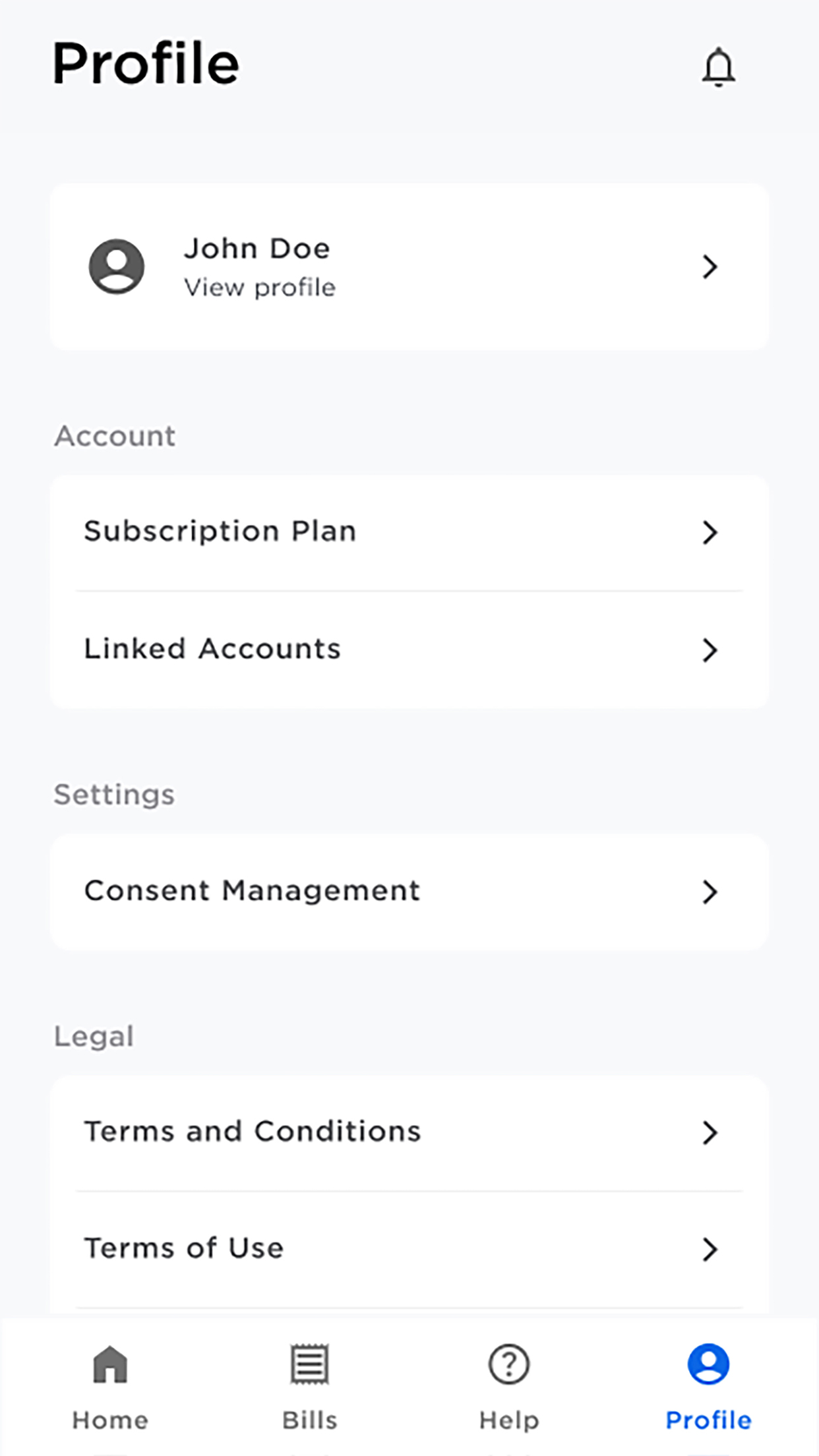Tap the Home house icon
This screenshot has width=819, height=1456.
[110, 1364]
